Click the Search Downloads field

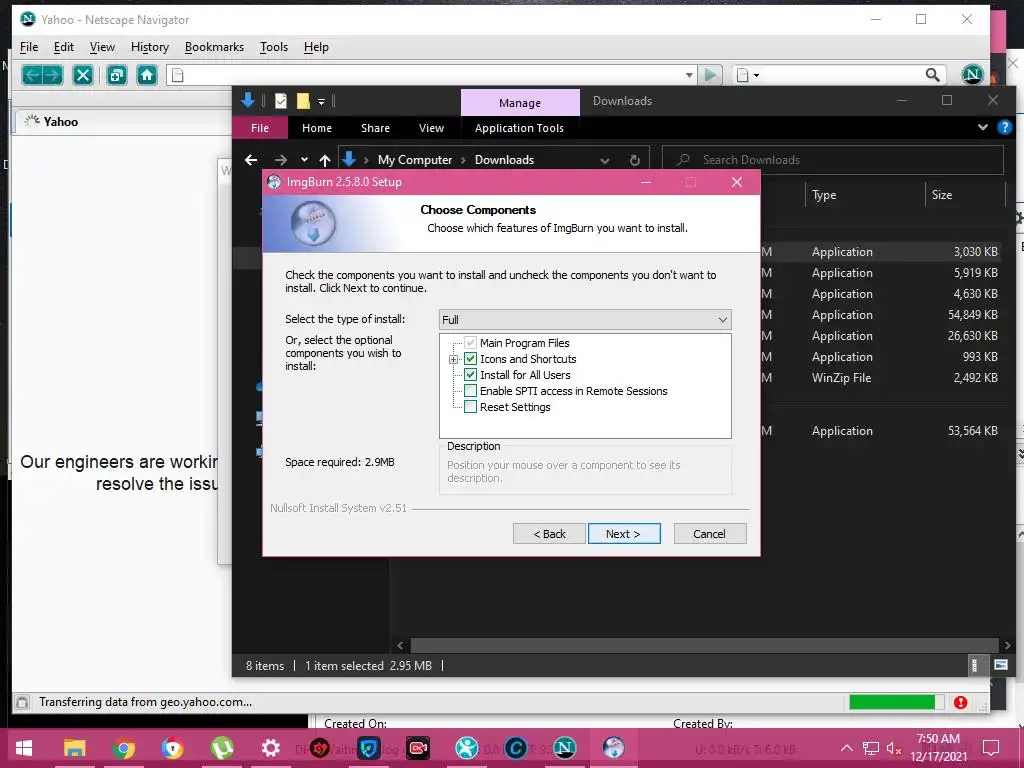pyautogui.click(x=833, y=160)
